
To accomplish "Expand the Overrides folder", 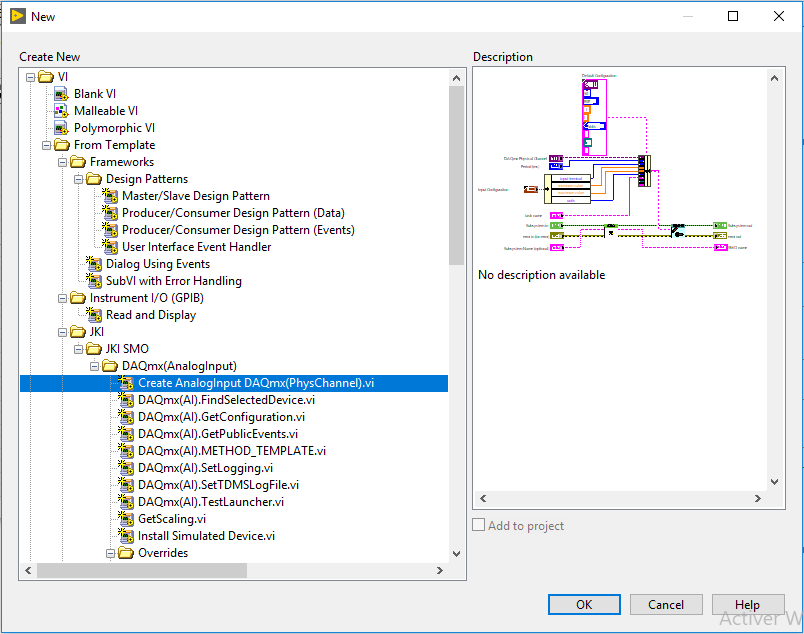I will click(110, 553).
